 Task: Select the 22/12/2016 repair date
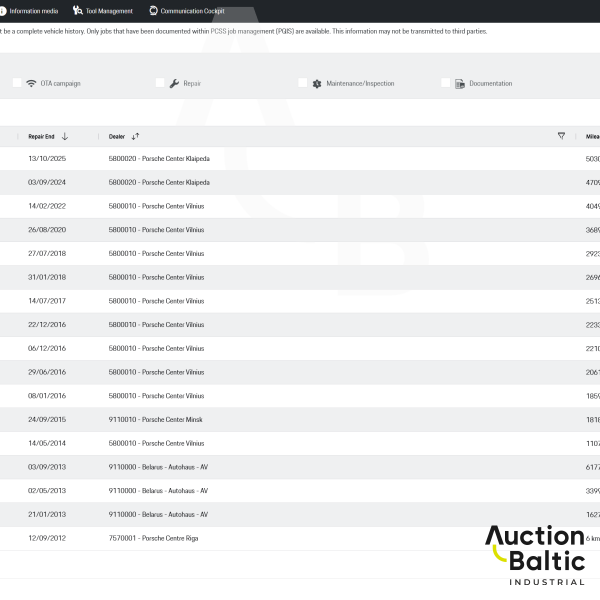tap(47, 324)
